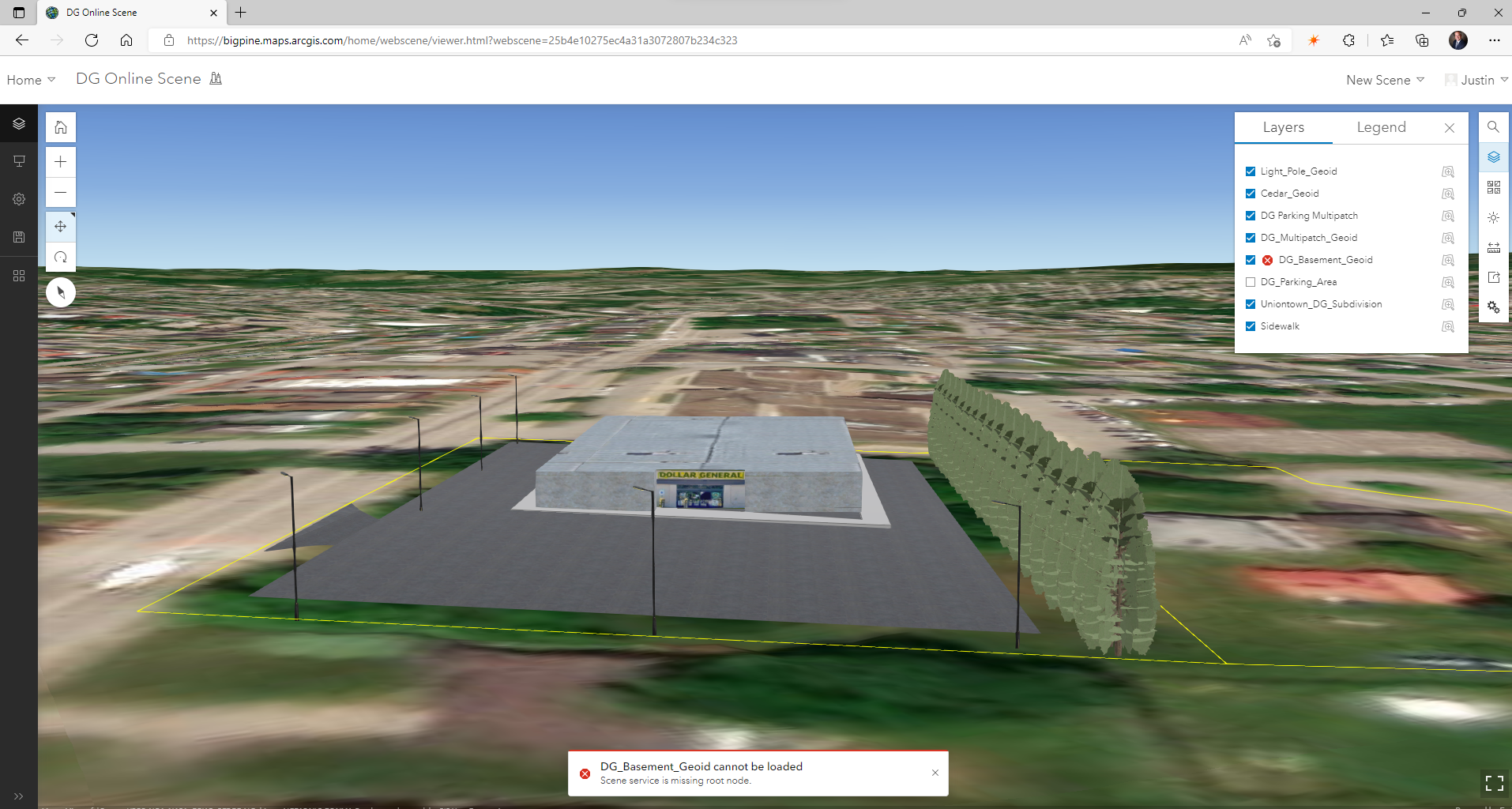The width and height of the screenshot is (1512, 809).
Task: Open scene Settings in left sidebar
Action: pos(19,198)
